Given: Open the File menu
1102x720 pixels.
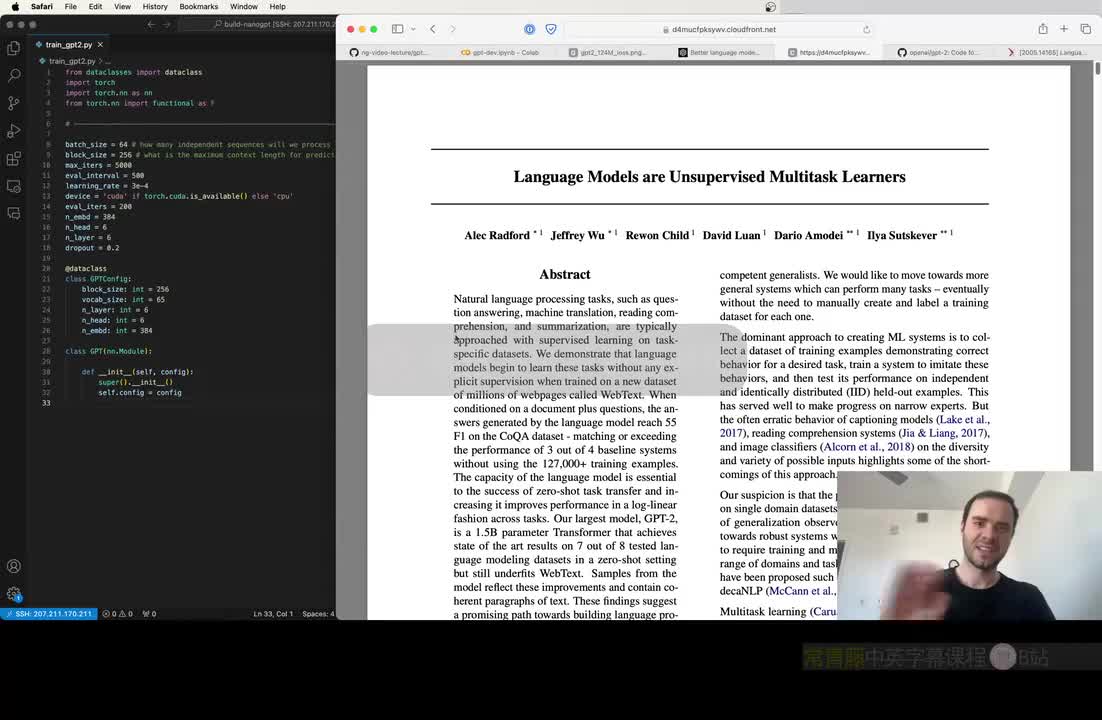Looking at the screenshot, I should pos(70,6).
